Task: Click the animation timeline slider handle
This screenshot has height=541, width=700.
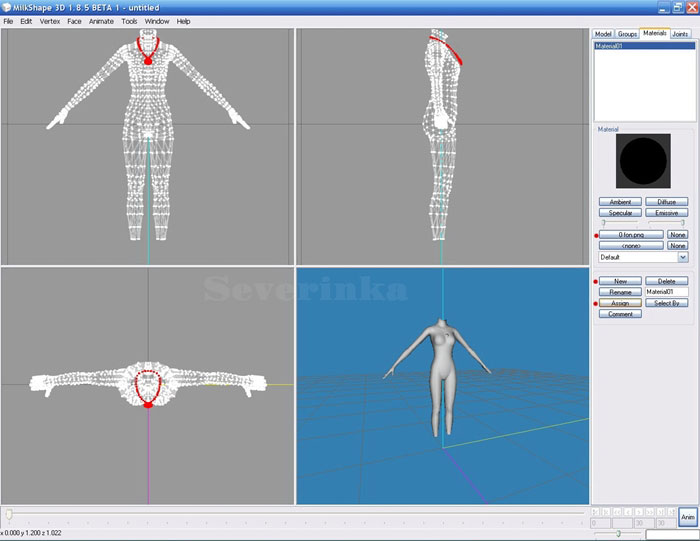Action: pos(9,514)
